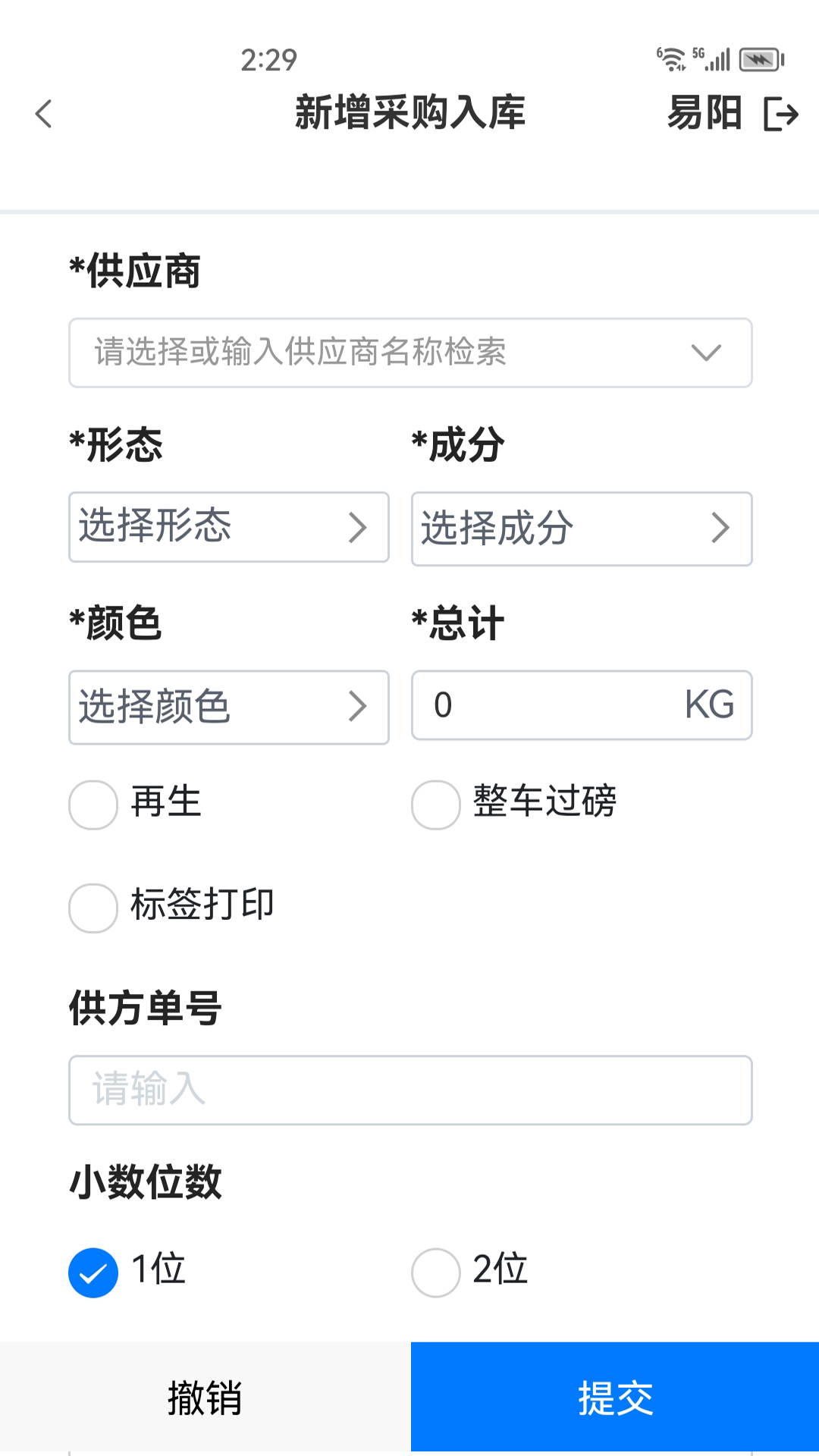Tap the 易阳 user name
The image size is (819, 1456).
(x=704, y=114)
